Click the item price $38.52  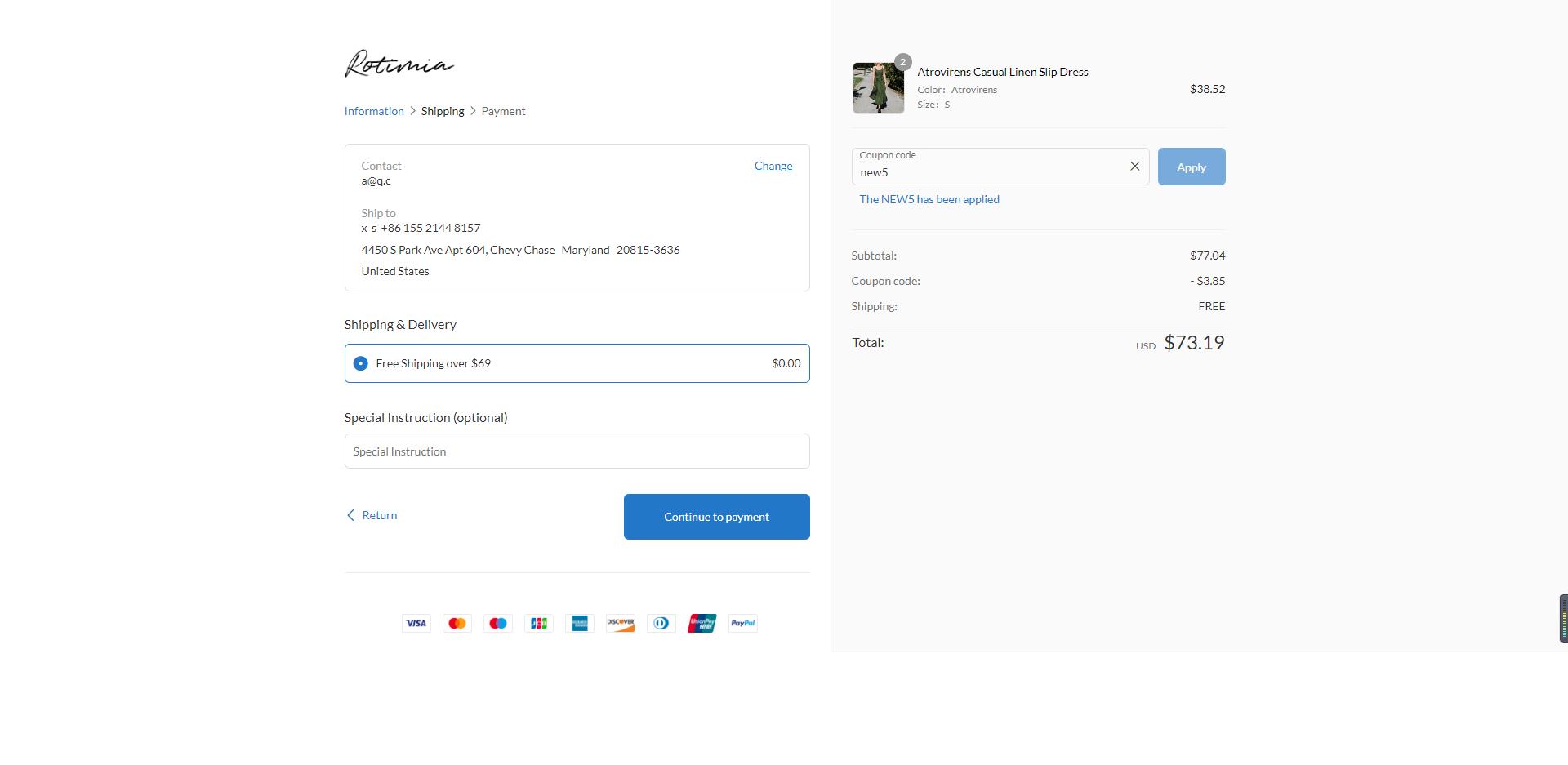coord(1207,89)
